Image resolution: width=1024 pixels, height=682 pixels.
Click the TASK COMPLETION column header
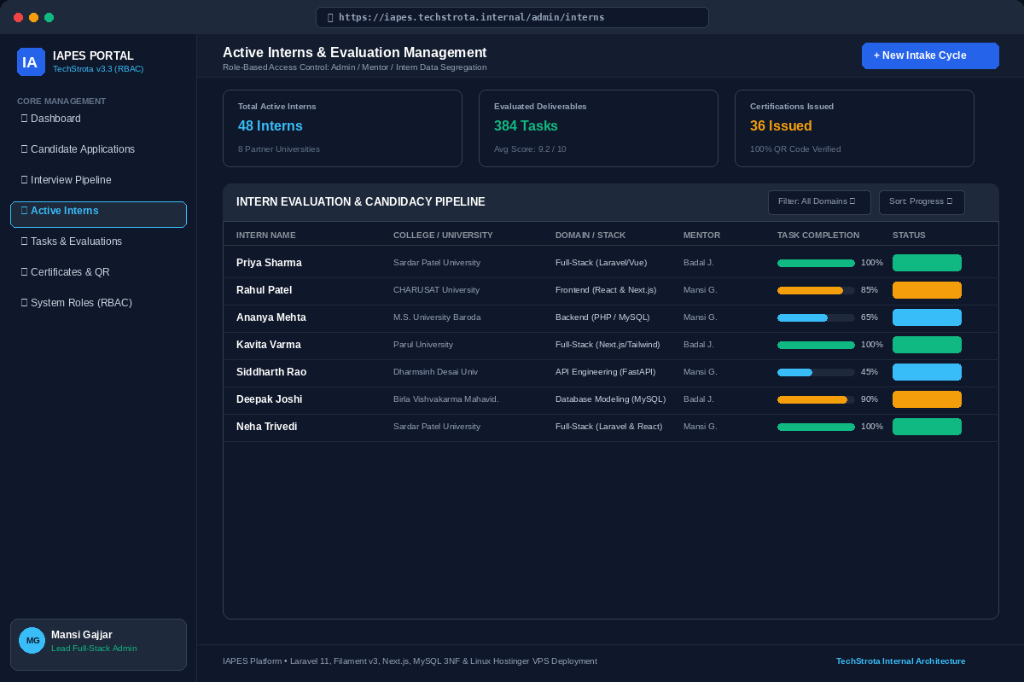point(818,235)
